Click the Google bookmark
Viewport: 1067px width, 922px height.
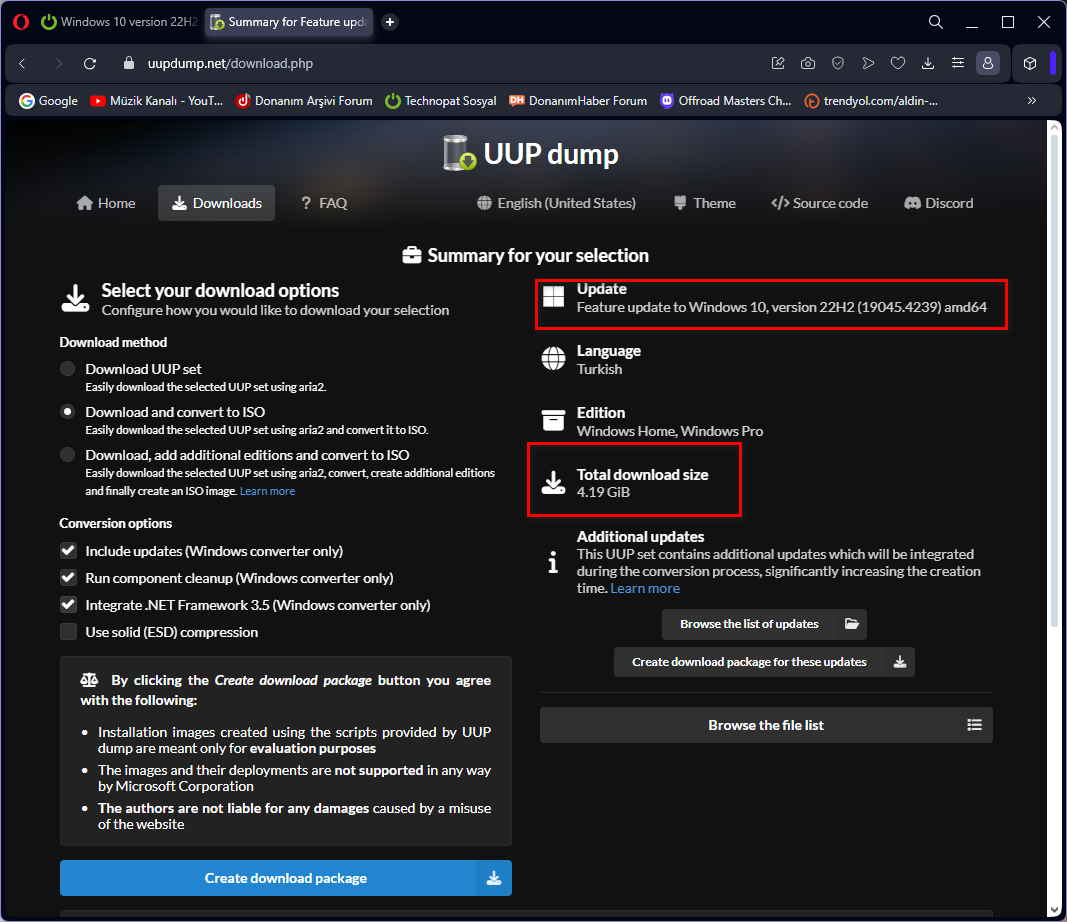pyautogui.click(x=48, y=101)
